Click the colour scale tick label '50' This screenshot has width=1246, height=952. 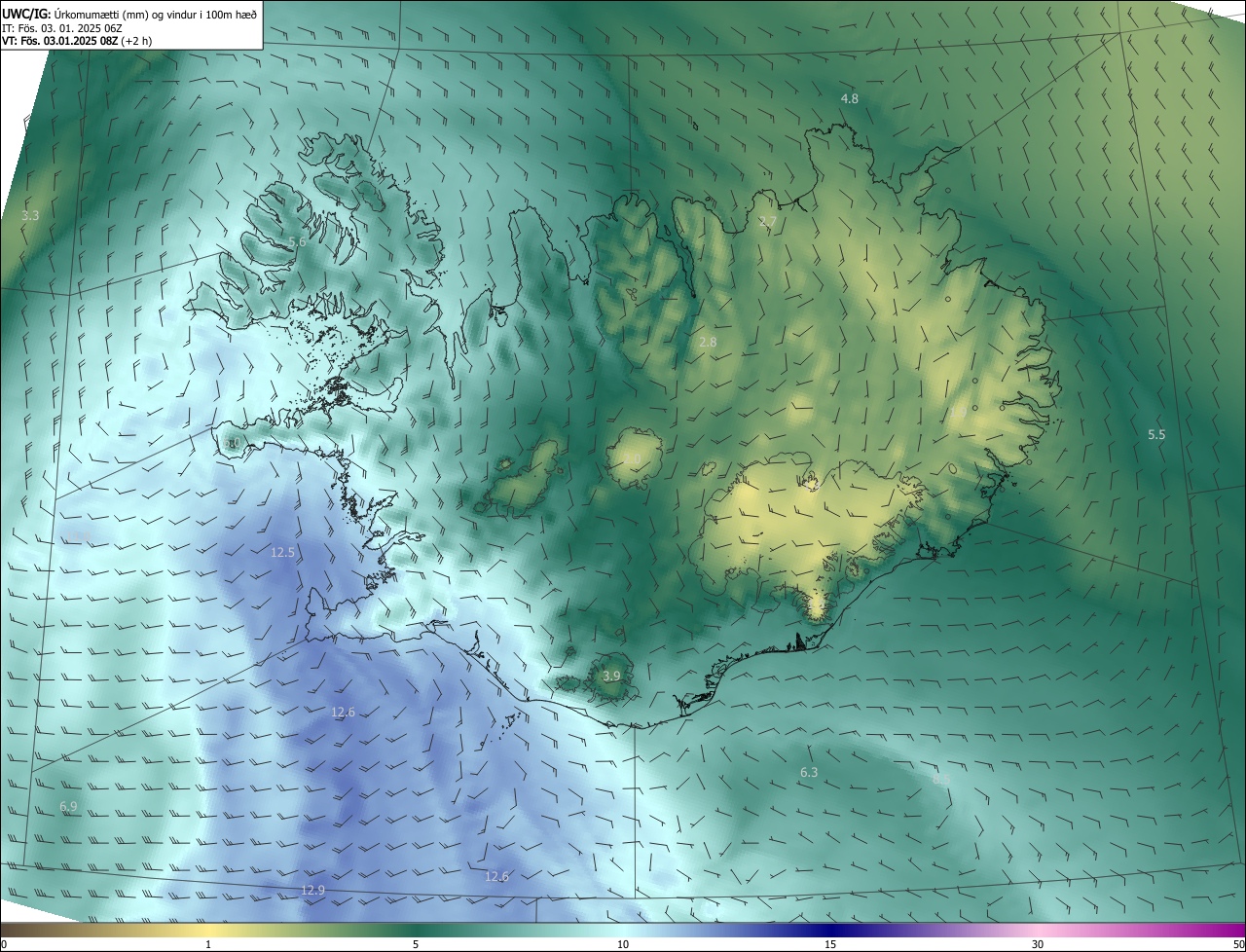tap(1238, 944)
